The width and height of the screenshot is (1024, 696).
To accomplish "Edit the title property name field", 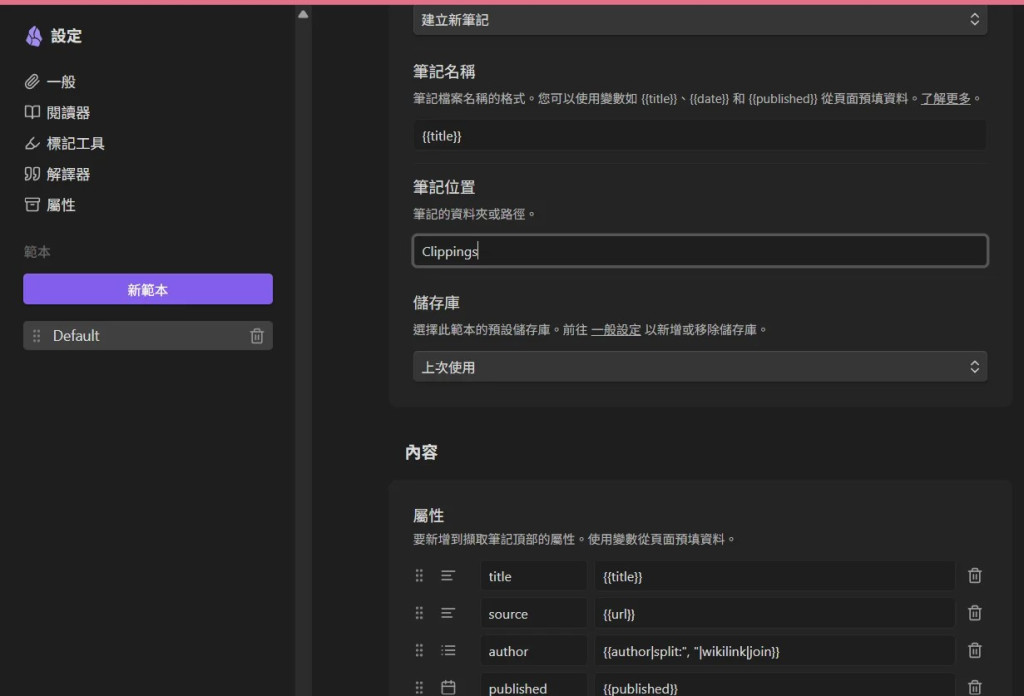I will [x=534, y=577].
